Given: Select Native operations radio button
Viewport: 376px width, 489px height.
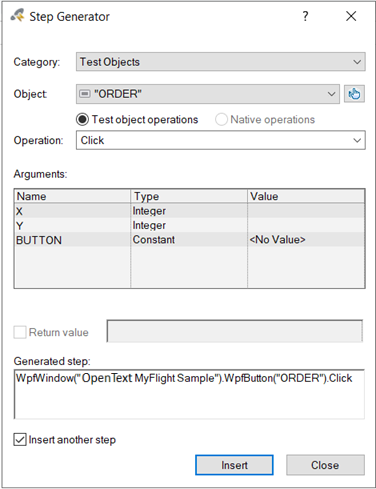Looking at the screenshot, I should pyautogui.click(x=221, y=119).
